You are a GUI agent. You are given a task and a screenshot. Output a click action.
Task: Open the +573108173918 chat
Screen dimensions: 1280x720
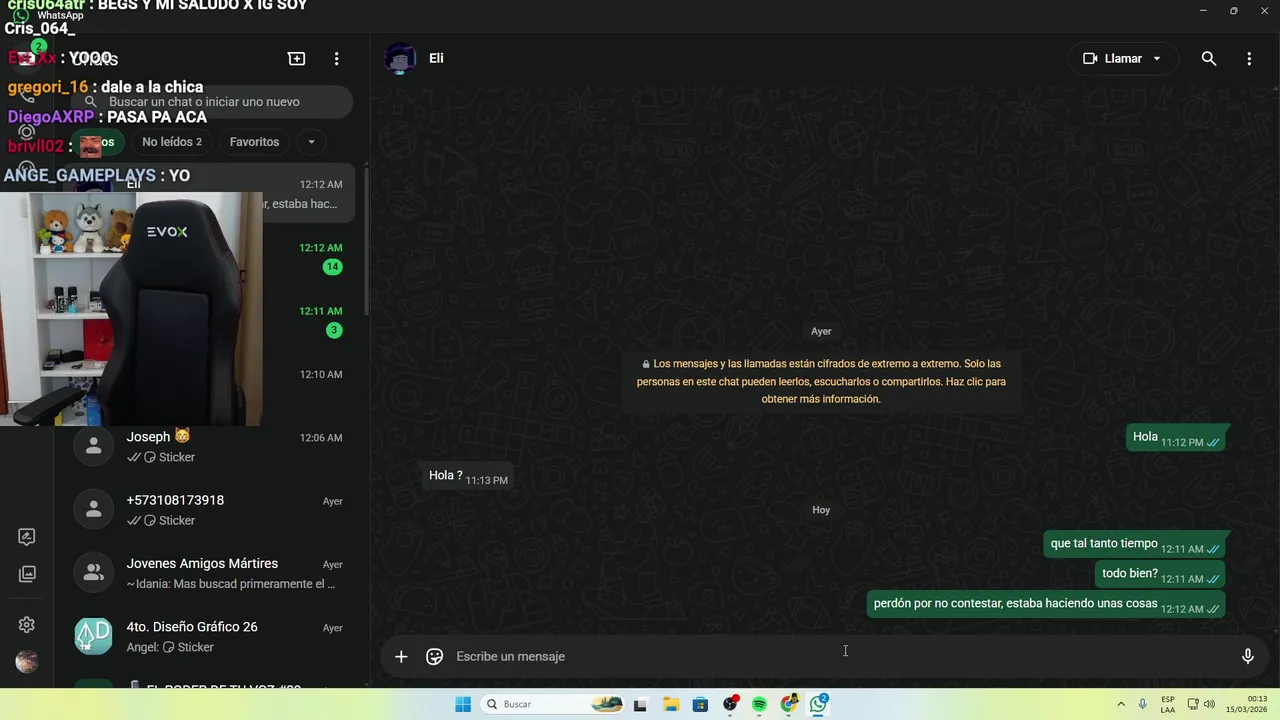(210, 510)
